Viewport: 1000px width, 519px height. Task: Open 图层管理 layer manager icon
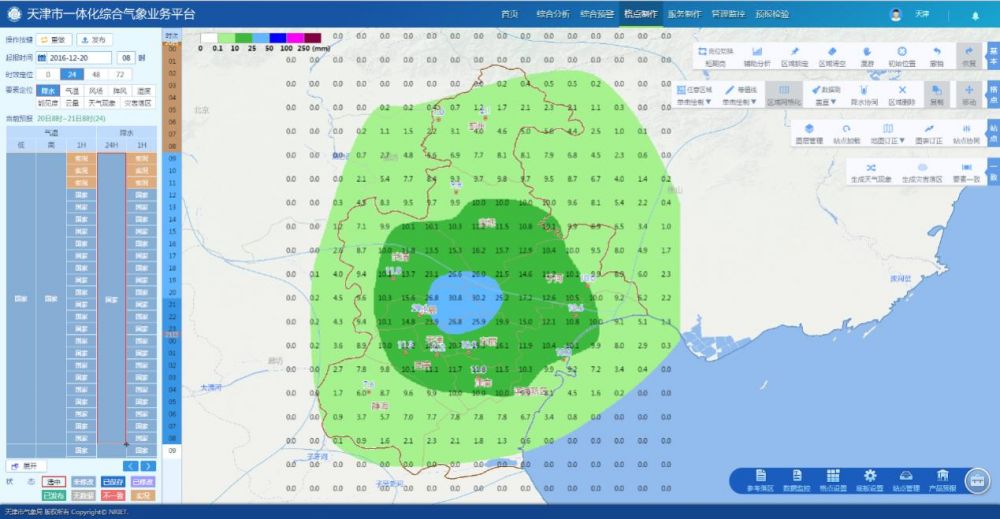click(808, 130)
